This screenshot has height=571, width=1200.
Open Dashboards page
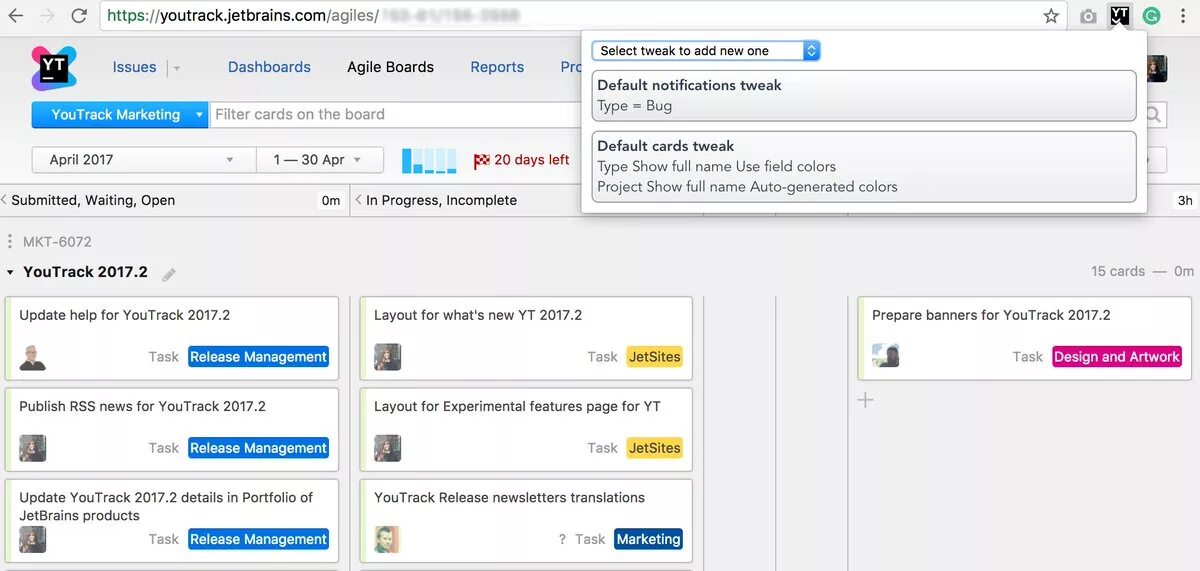click(269, 67)
